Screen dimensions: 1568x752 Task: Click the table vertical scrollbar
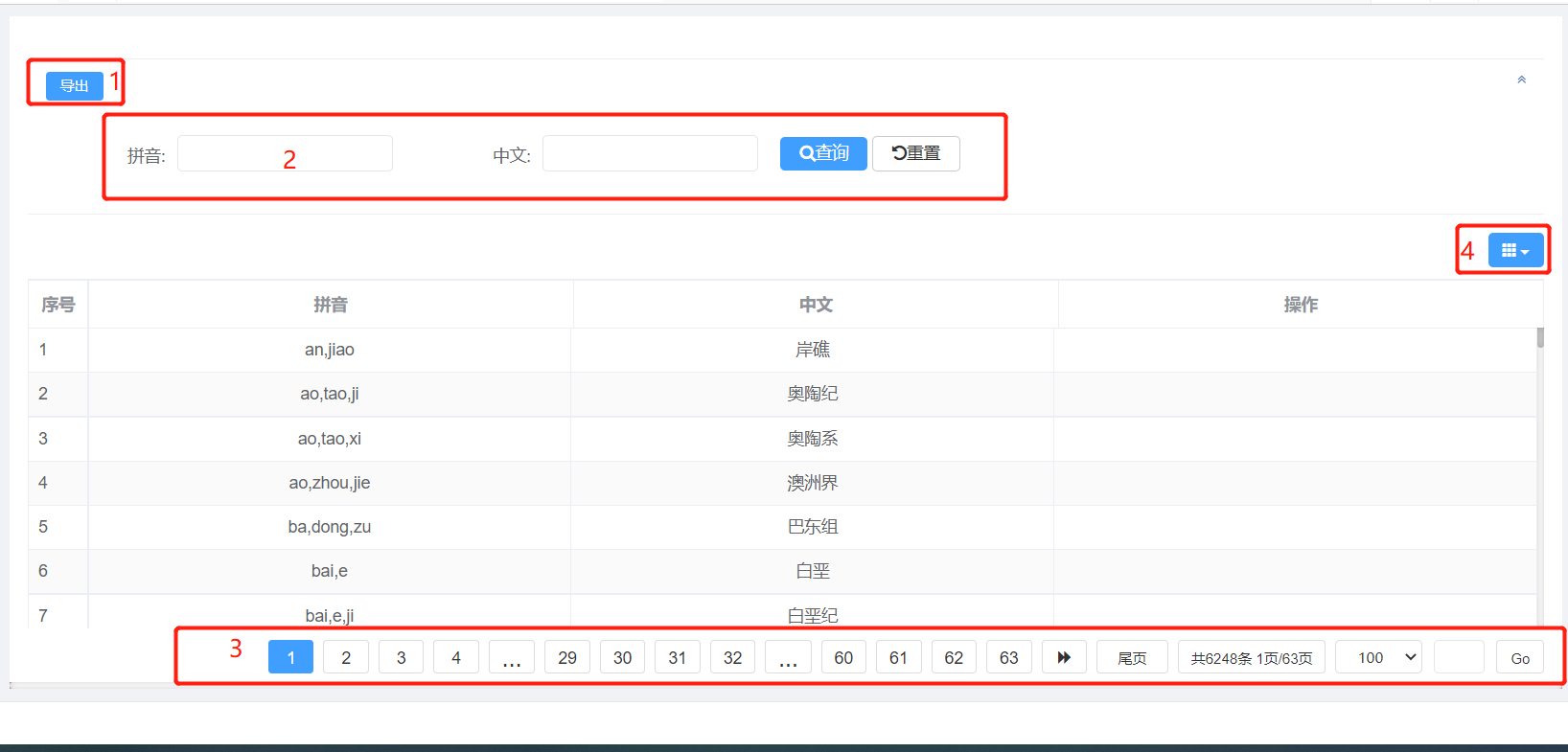pos(1540,337)
